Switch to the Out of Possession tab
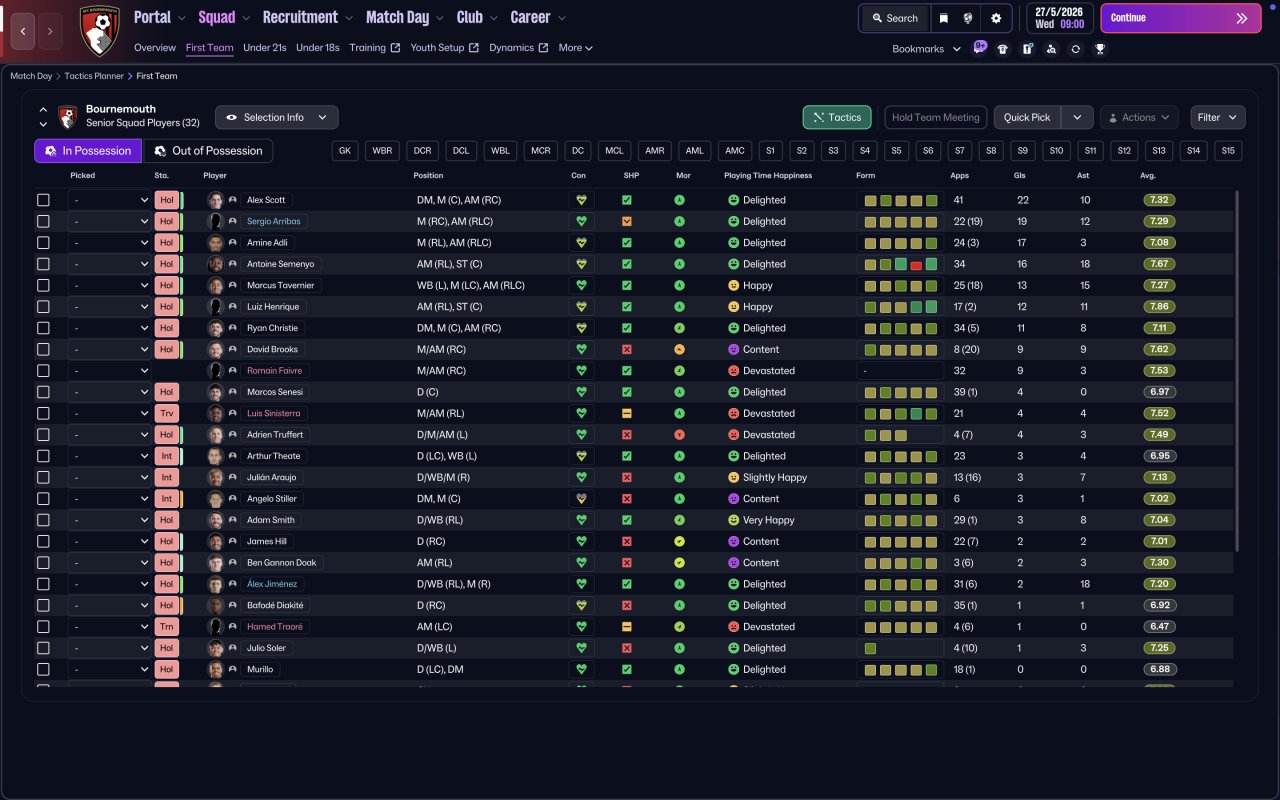 pos(208,151)
